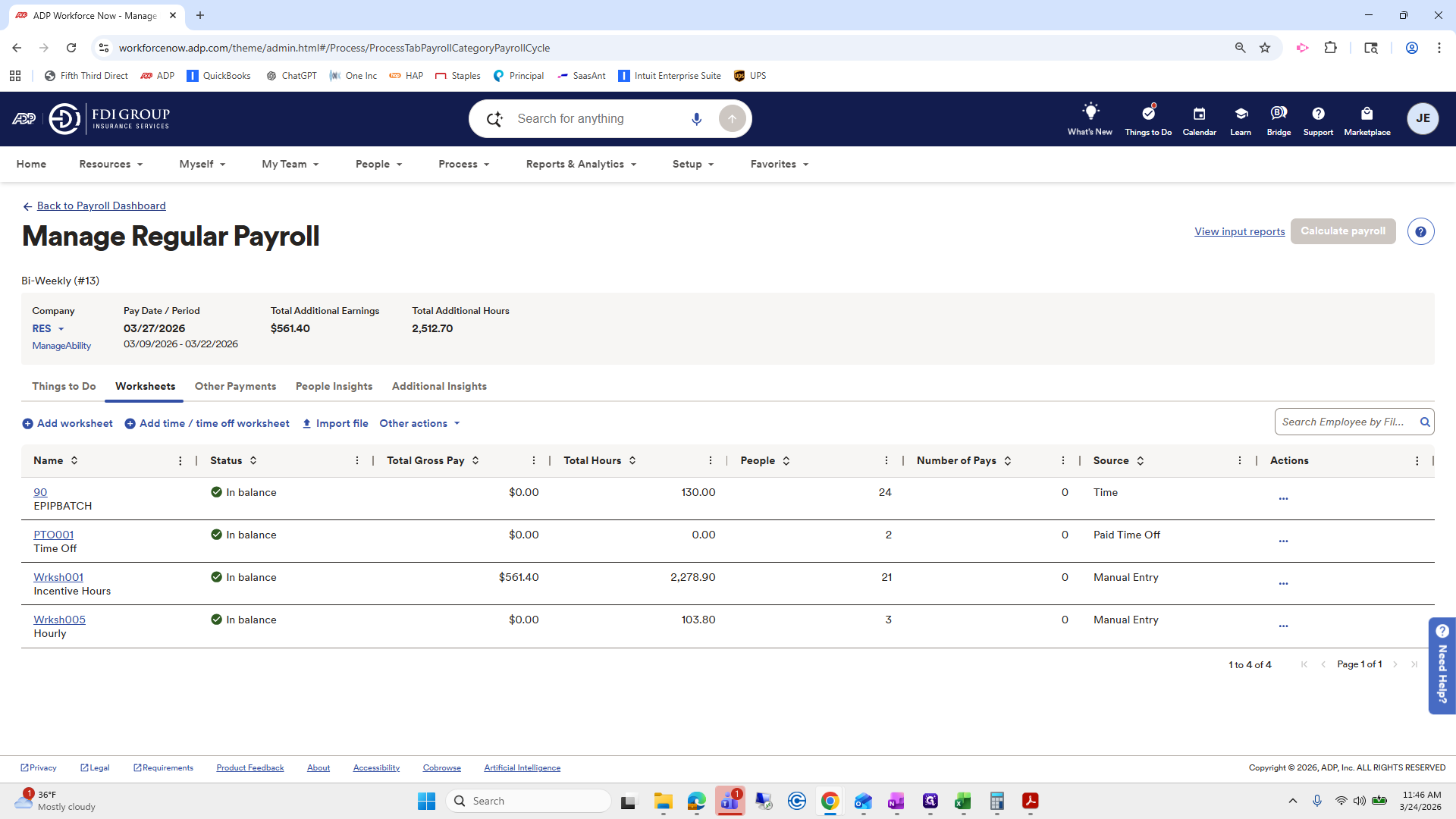Expand the RES company dropdown
Screen dimensions: 1456x819
point(48,329)
